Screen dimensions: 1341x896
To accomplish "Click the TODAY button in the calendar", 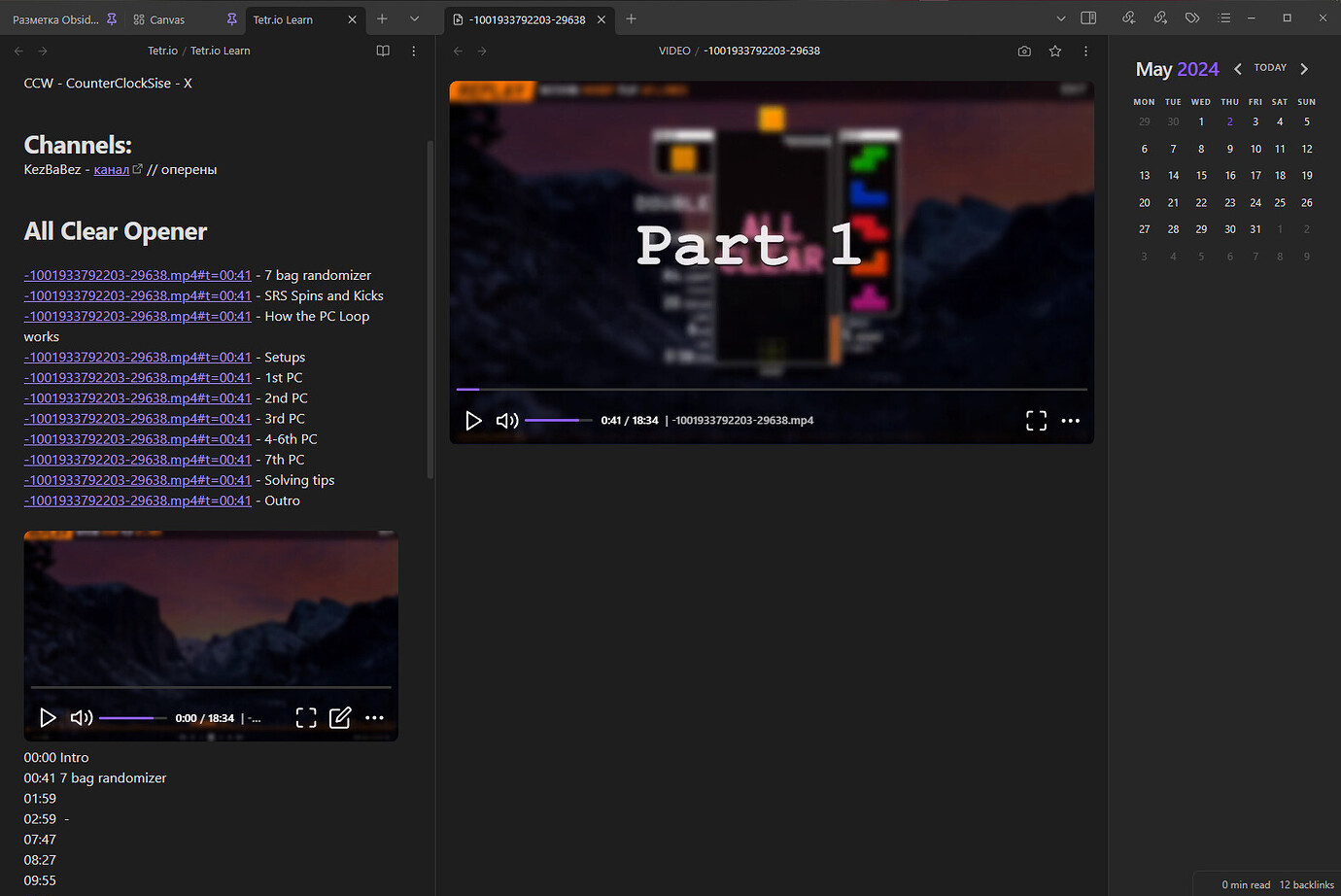I will click(x=1270, y=68).
